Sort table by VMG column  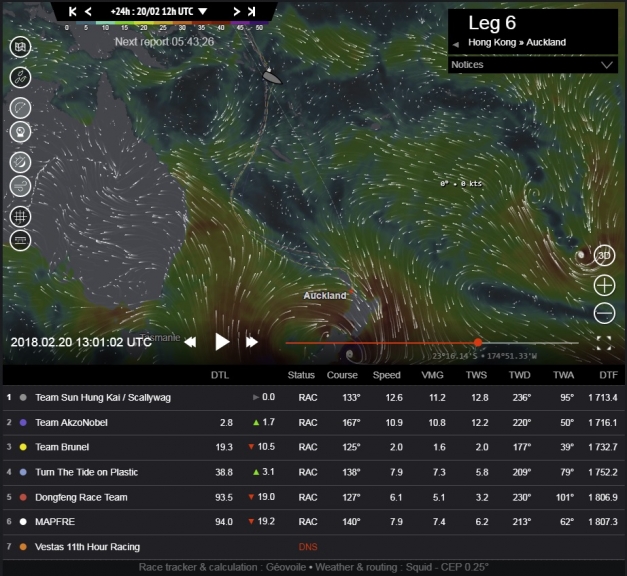pos(432,375)
